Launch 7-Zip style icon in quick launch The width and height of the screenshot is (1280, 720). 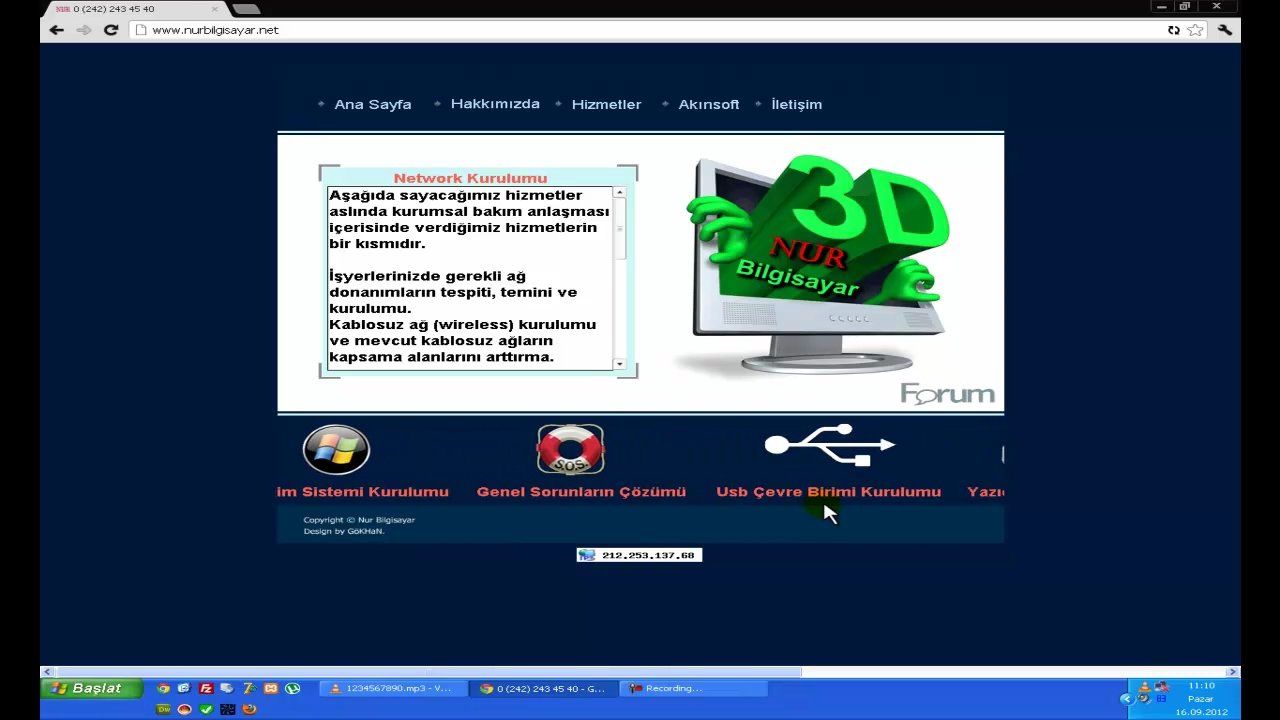[249, 688]
